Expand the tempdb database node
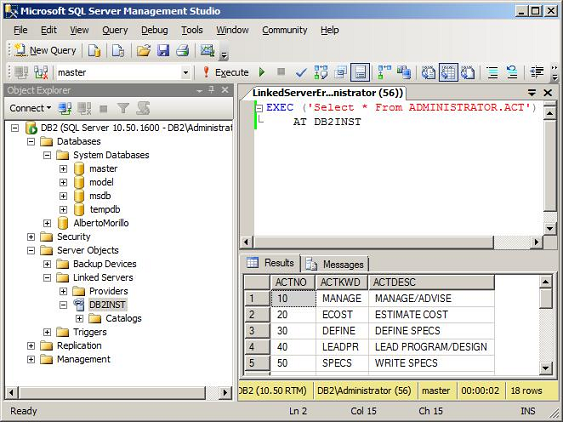The image size is (563, 422). [63, 209]
